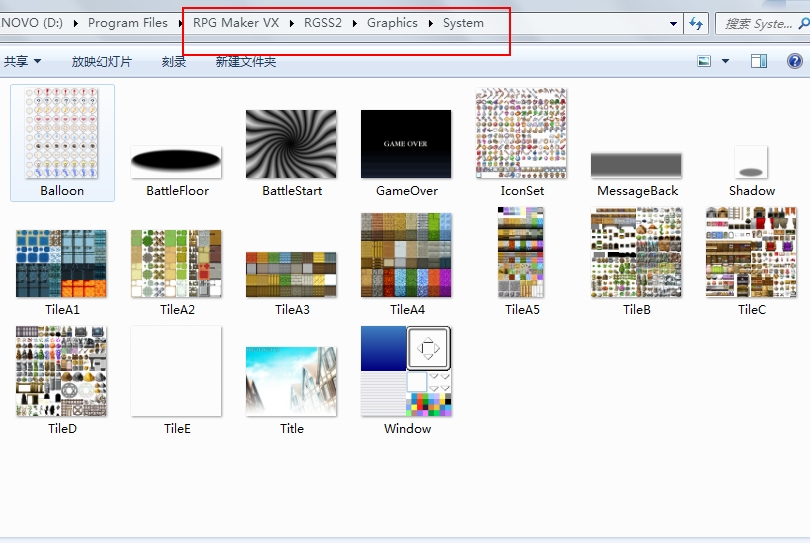810x543 pixels.
Task: Select the TileA5 tileset thumbnail
Action: tap(521, 252)
